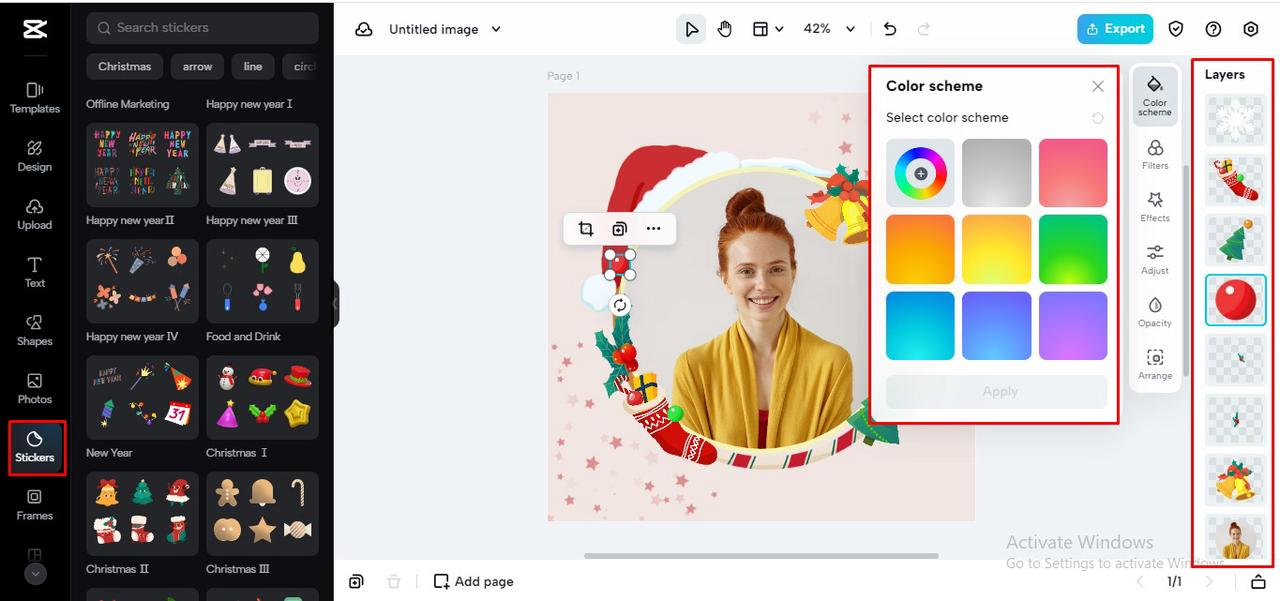The height and width of the screenshot is (601, 1280).
Task: Choose the orange gradient color scheme
Action: point(920,249)
